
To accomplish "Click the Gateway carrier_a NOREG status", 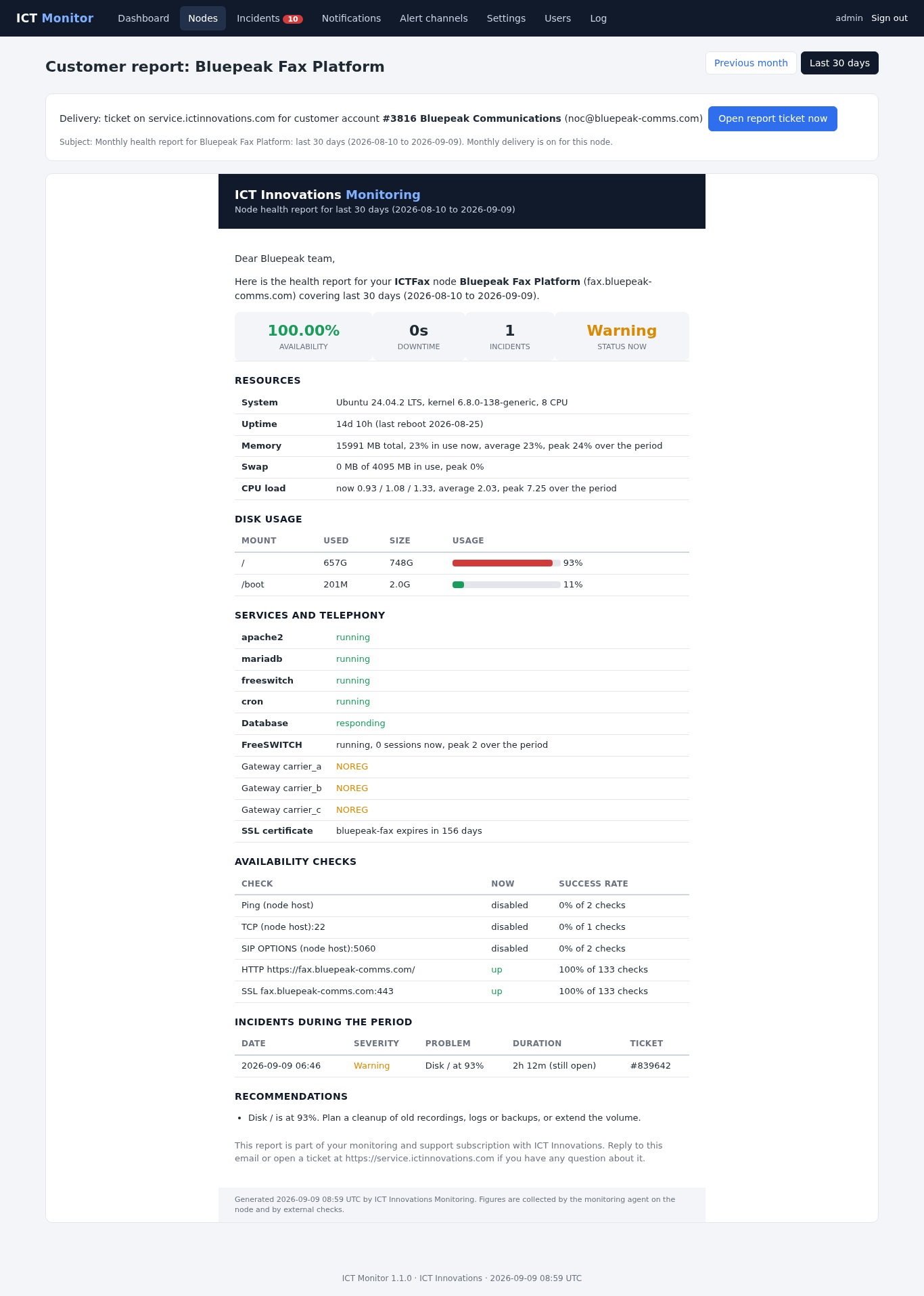I will [352, 767].
